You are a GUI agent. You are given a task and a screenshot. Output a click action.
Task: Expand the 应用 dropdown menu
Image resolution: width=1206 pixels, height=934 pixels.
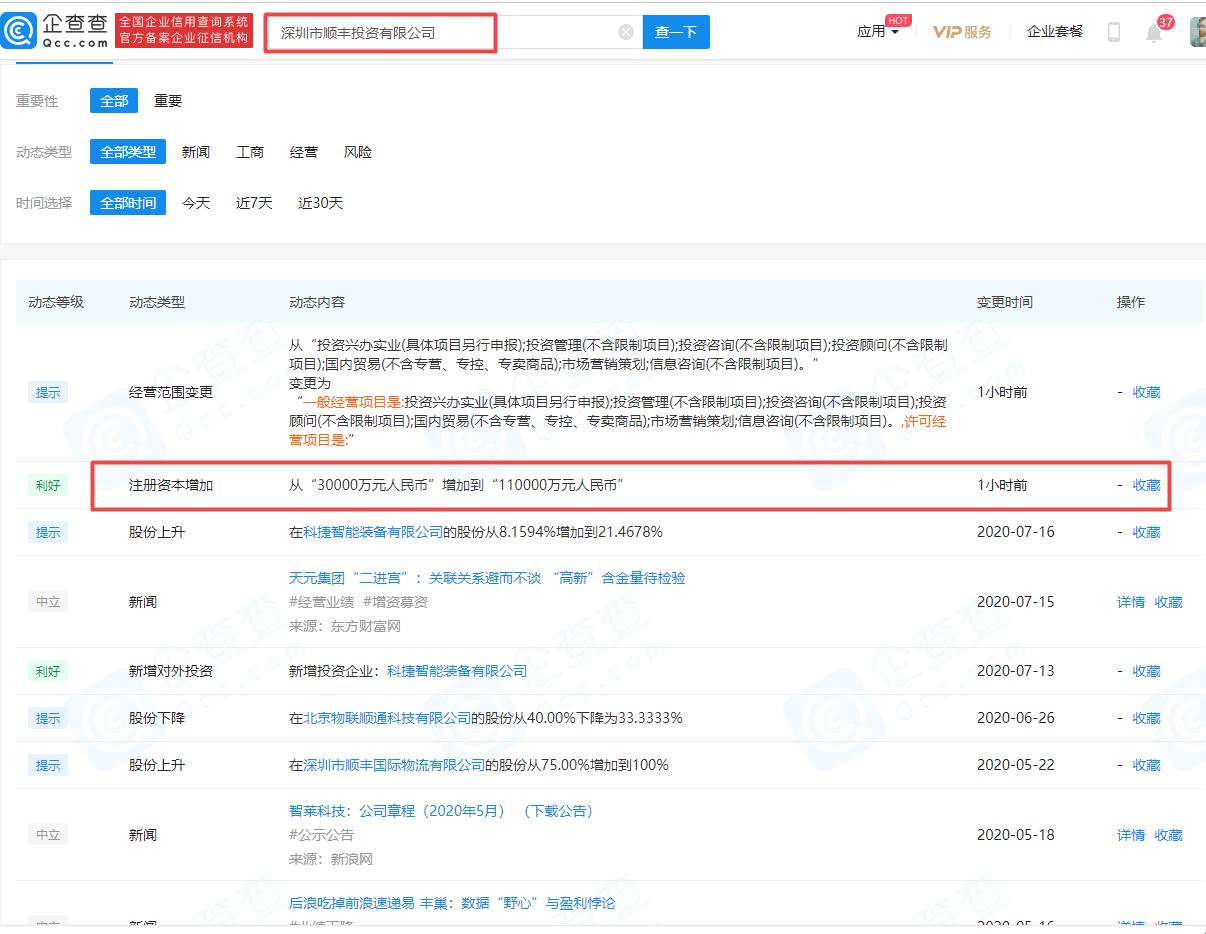click(877, 32)
